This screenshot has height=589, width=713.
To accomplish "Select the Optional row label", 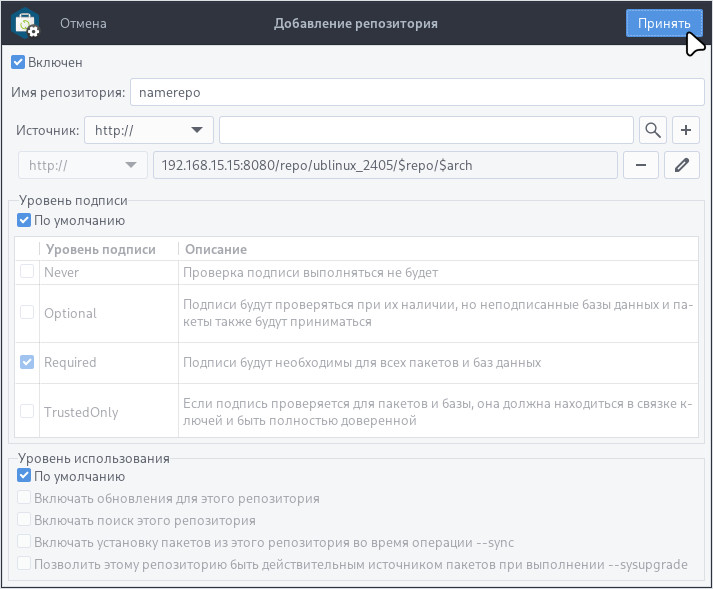I will tap(70, 313).
